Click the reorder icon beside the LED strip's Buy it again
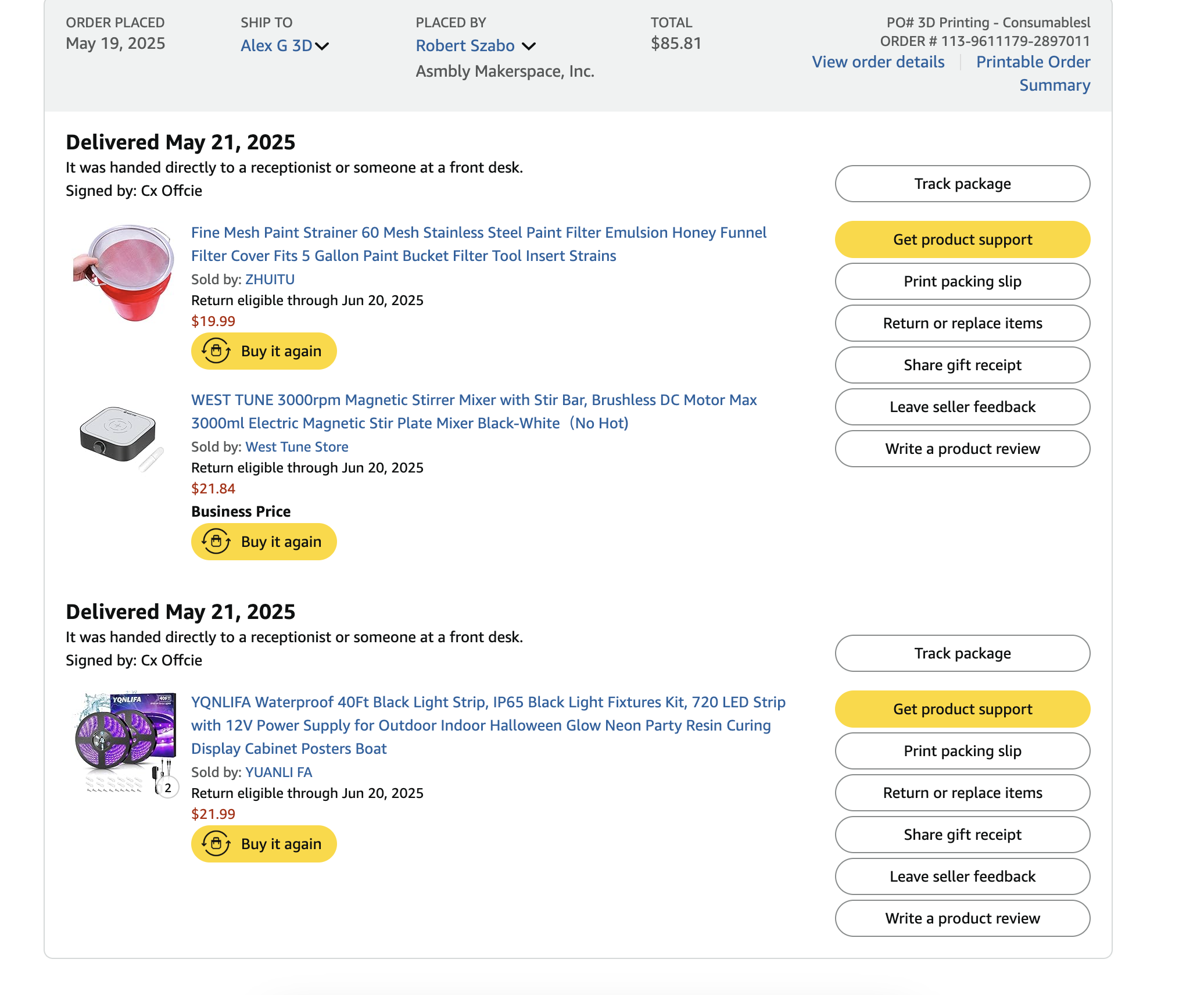 pos(216,844)
